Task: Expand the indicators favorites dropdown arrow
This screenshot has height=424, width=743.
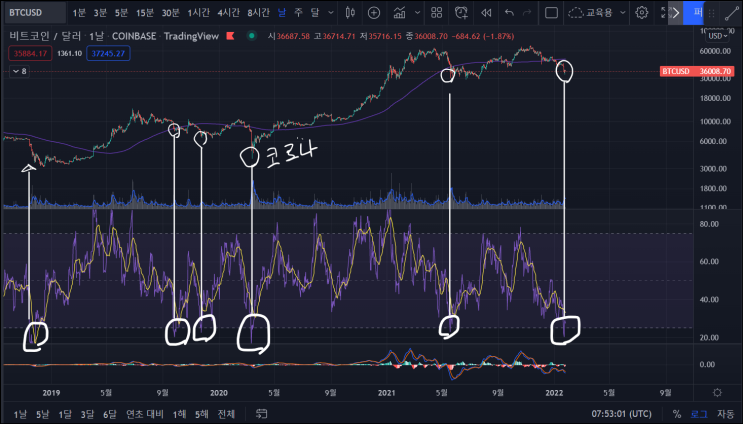Action: click(x=417, y=13)
